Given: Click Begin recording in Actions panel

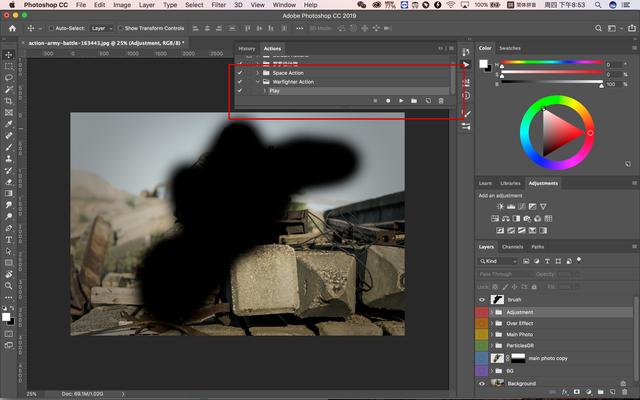Looking at the screenshot, I should (x=388, y=101).
